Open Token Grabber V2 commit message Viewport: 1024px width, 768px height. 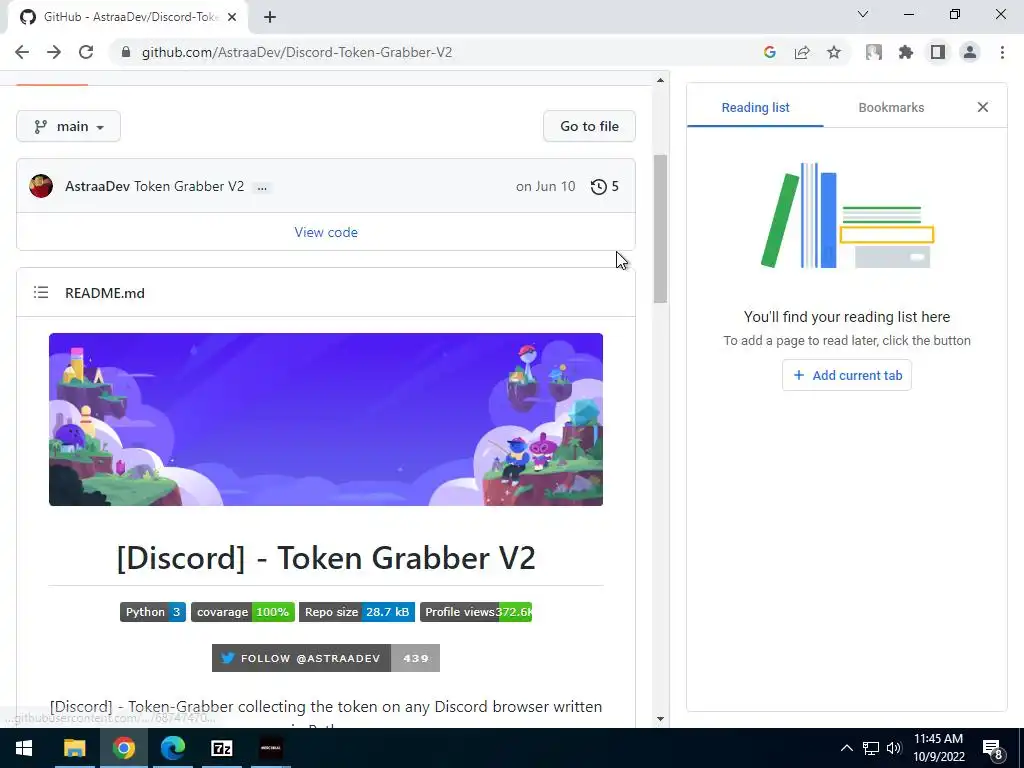coord(189,186)
